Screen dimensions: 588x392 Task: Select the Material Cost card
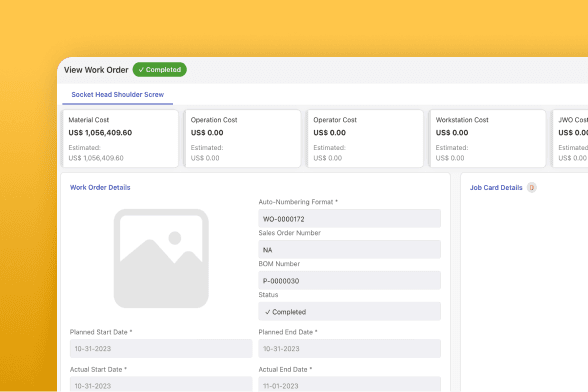[120, 138]
